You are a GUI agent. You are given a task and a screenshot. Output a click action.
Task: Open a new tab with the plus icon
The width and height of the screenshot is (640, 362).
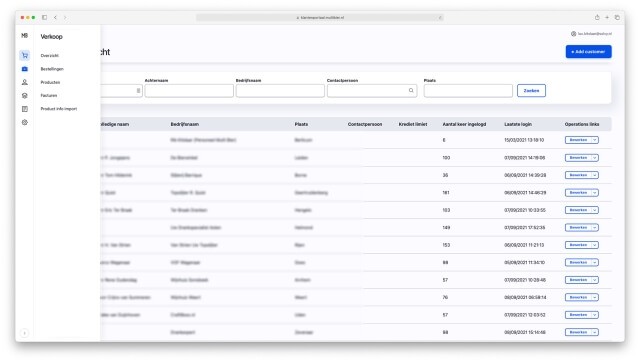[607, 18]
